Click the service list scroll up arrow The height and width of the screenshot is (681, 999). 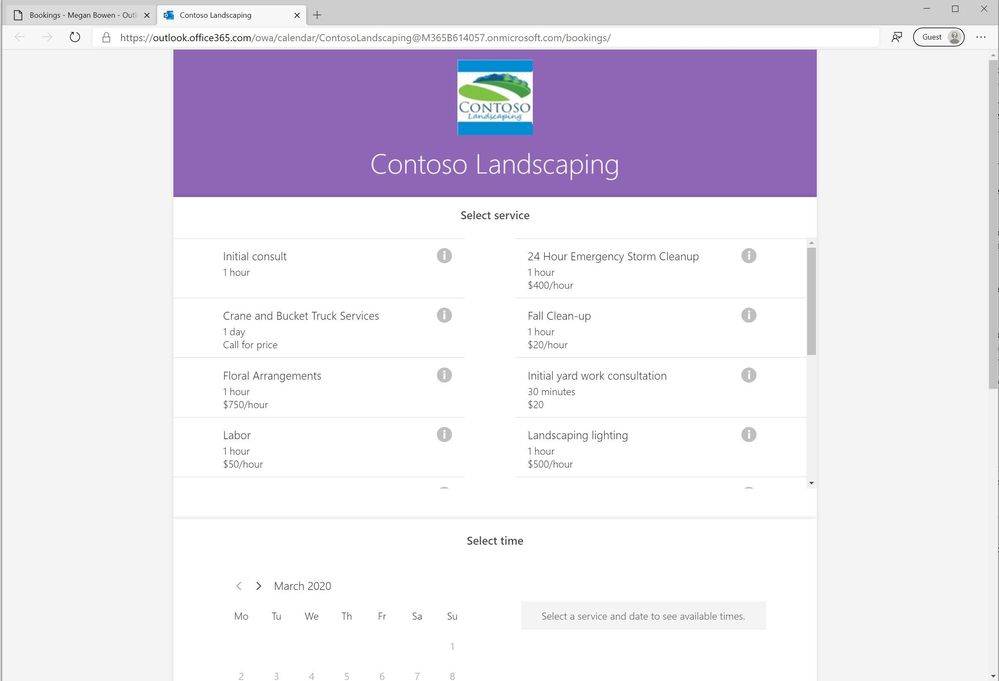(x=811, y=243)
